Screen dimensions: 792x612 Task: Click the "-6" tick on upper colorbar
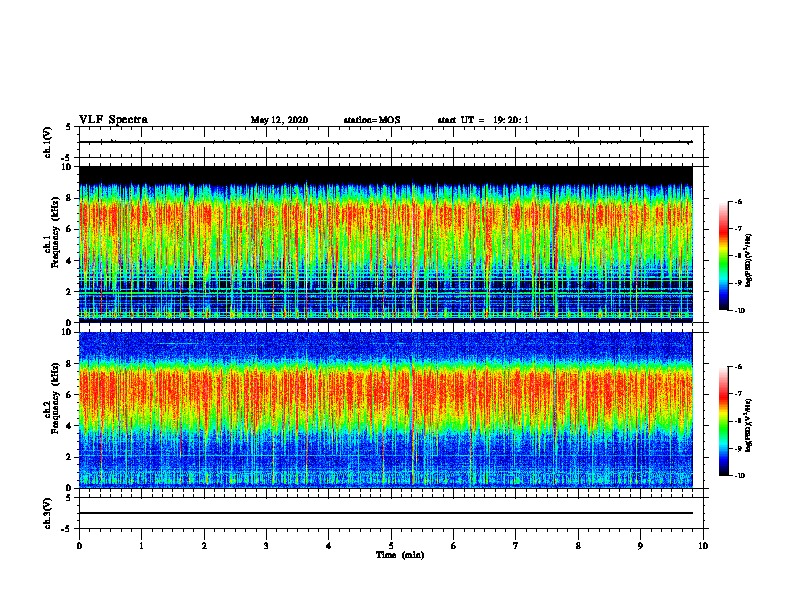click(738, 201)
